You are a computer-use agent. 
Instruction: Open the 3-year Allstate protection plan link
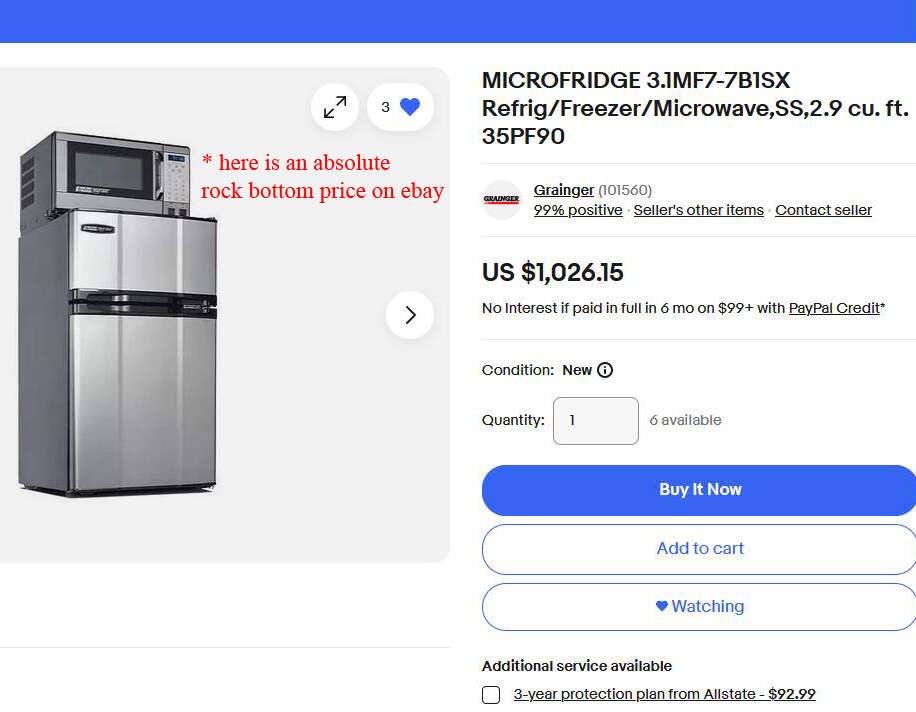click(664, 694)
